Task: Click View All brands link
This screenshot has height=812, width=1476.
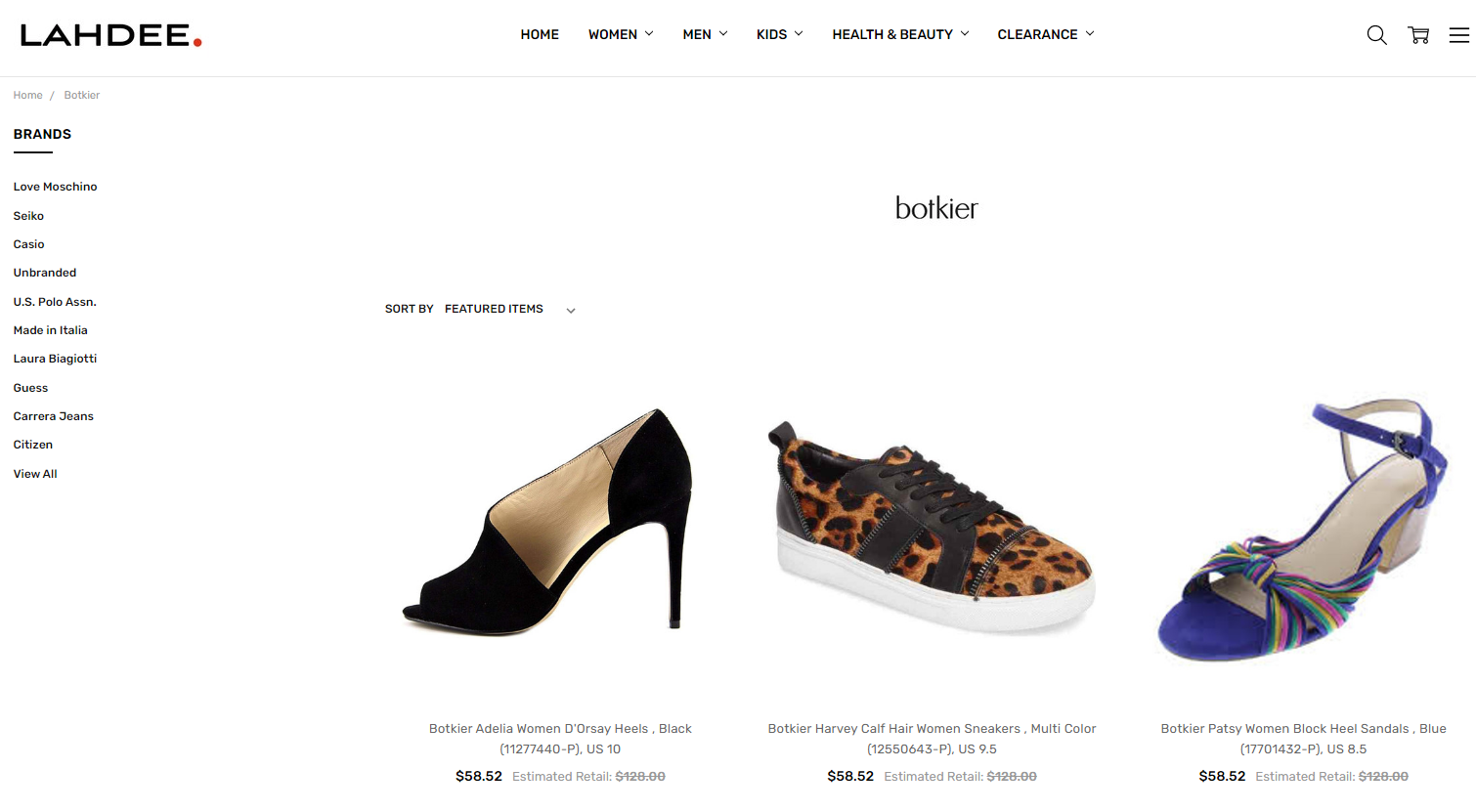Action: pyautogui.click(x=35, y=474)
